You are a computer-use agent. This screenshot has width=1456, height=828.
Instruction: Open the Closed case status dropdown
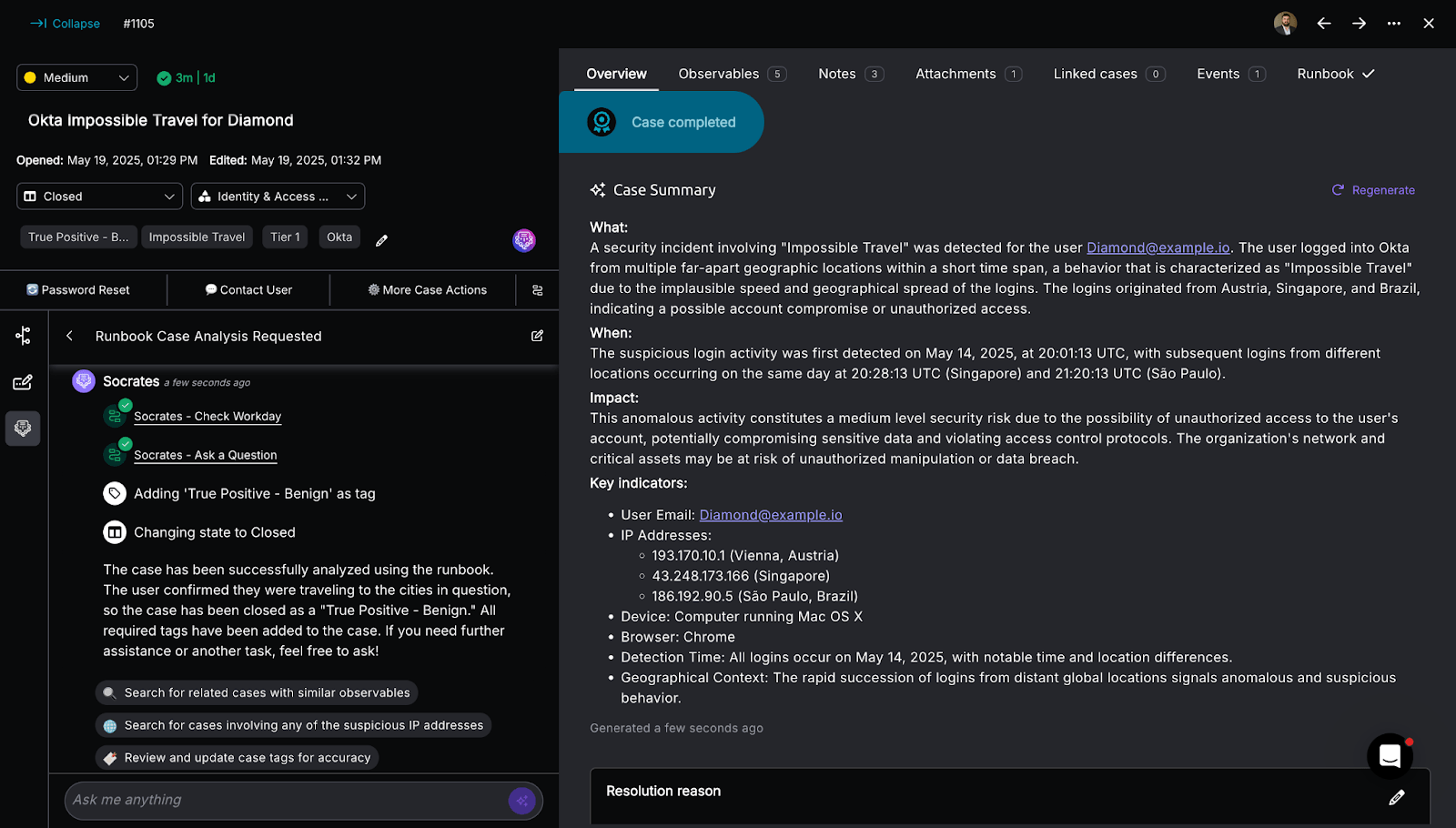point(98,196)
